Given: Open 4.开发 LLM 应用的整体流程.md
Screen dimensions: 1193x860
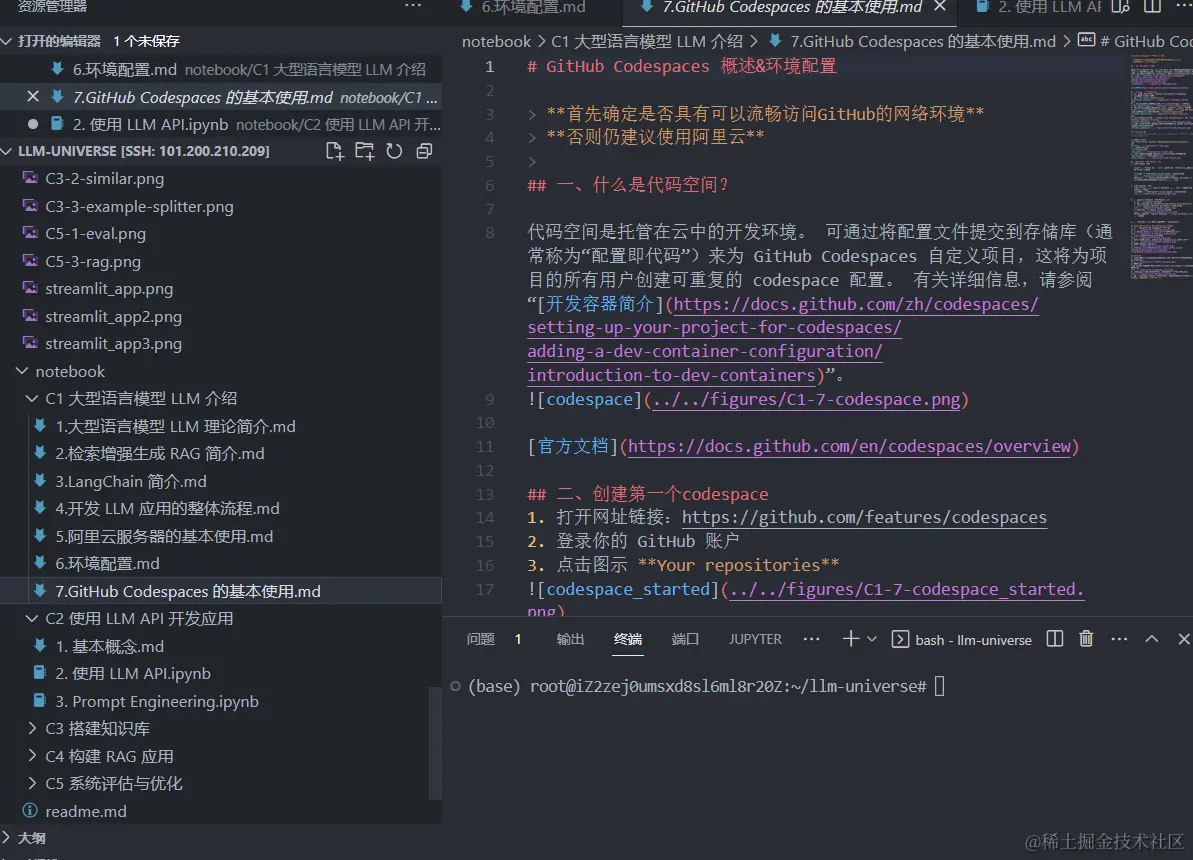Looking at the screenshot, I should [167, 508].
